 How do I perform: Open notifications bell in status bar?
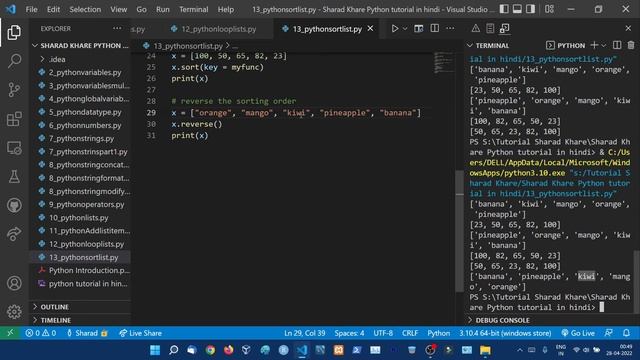(627, 333)
